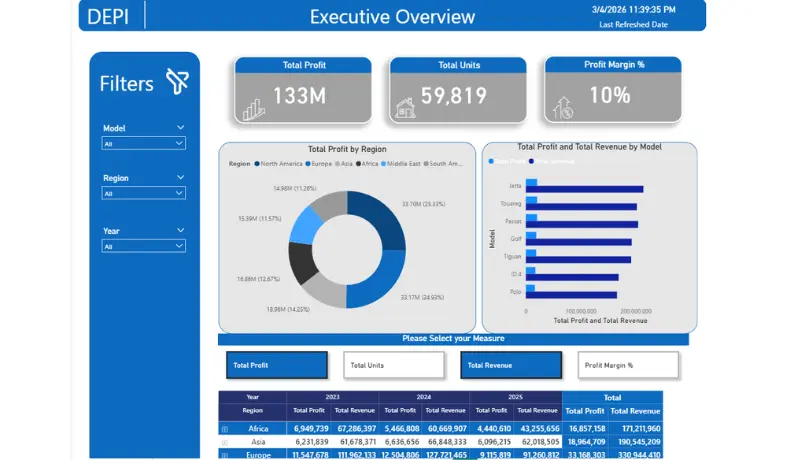Screen dimensions: 800x460
Task: Click Africa total profit cell 16,857,158
Action: point(586,429)
